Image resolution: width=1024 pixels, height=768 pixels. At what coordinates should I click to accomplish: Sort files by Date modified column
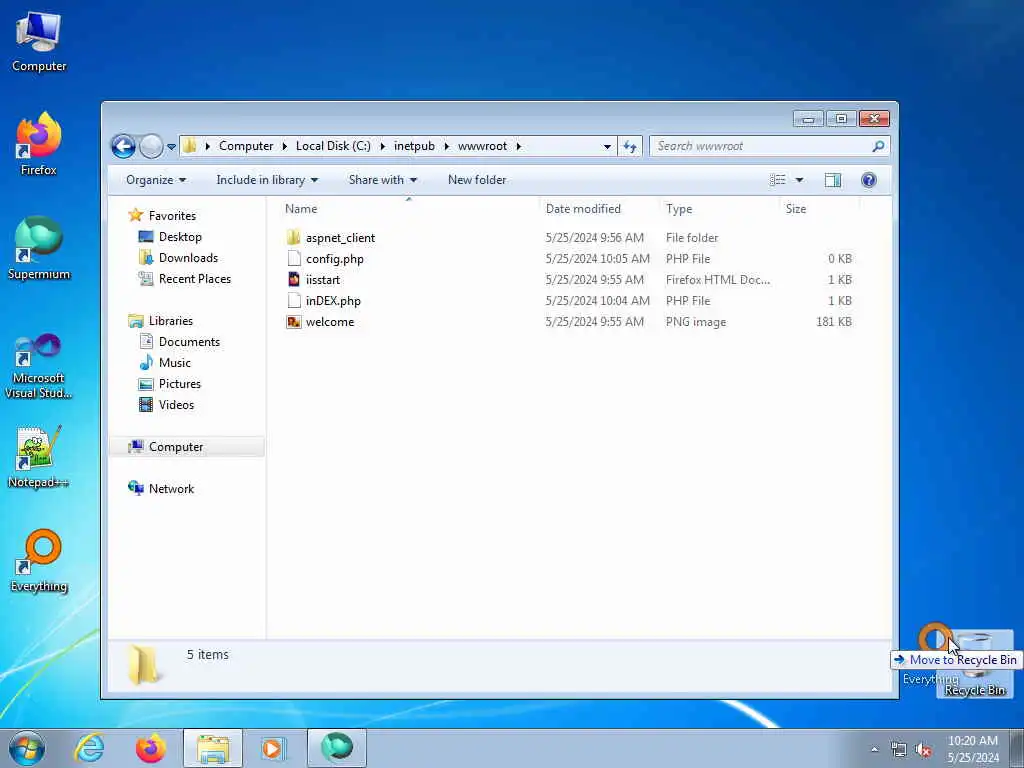pyautogui.click(x=600, y=209)
